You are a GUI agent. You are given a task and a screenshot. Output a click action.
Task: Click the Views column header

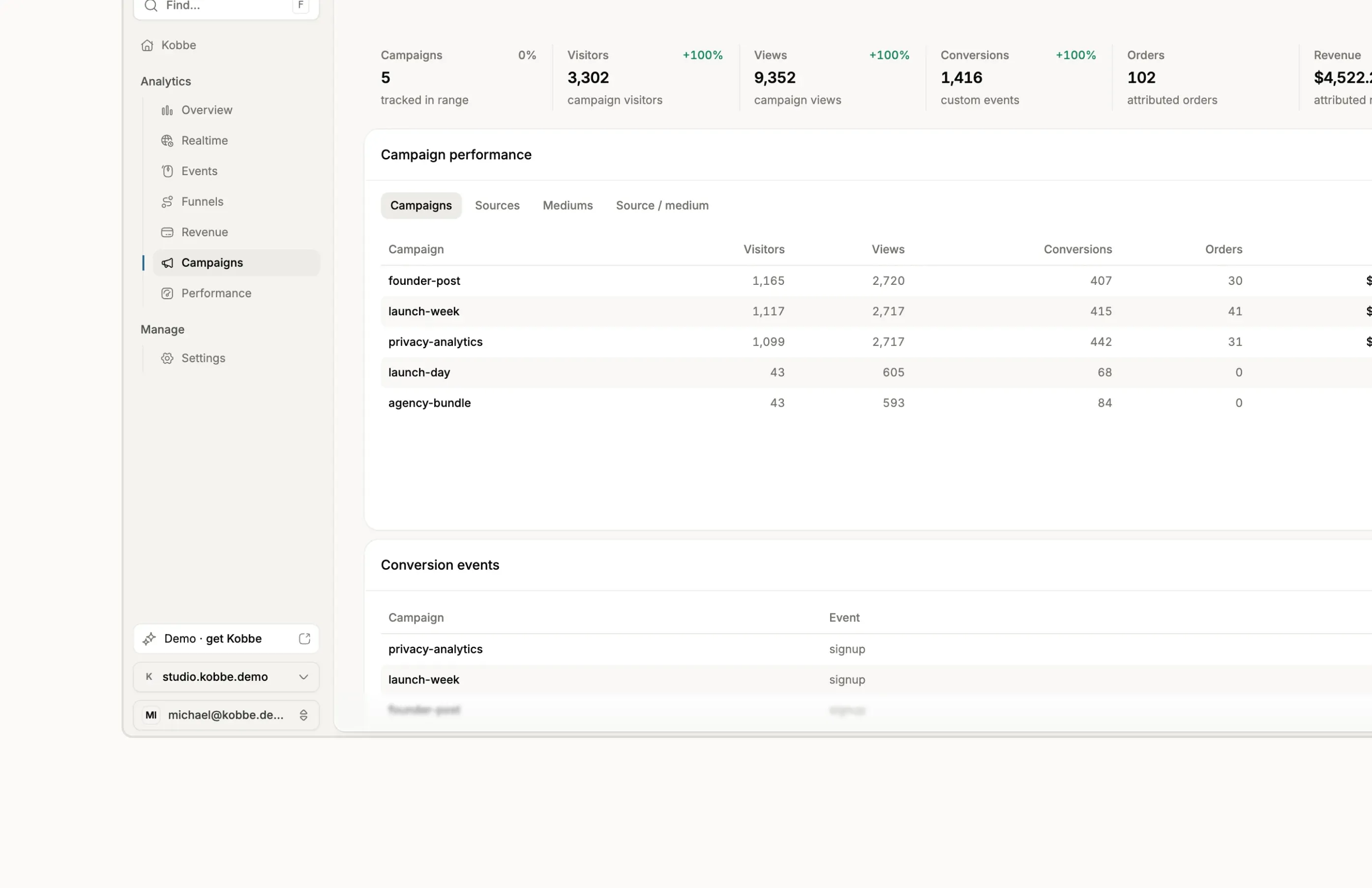pyautogui.click(x=888, y=249)
